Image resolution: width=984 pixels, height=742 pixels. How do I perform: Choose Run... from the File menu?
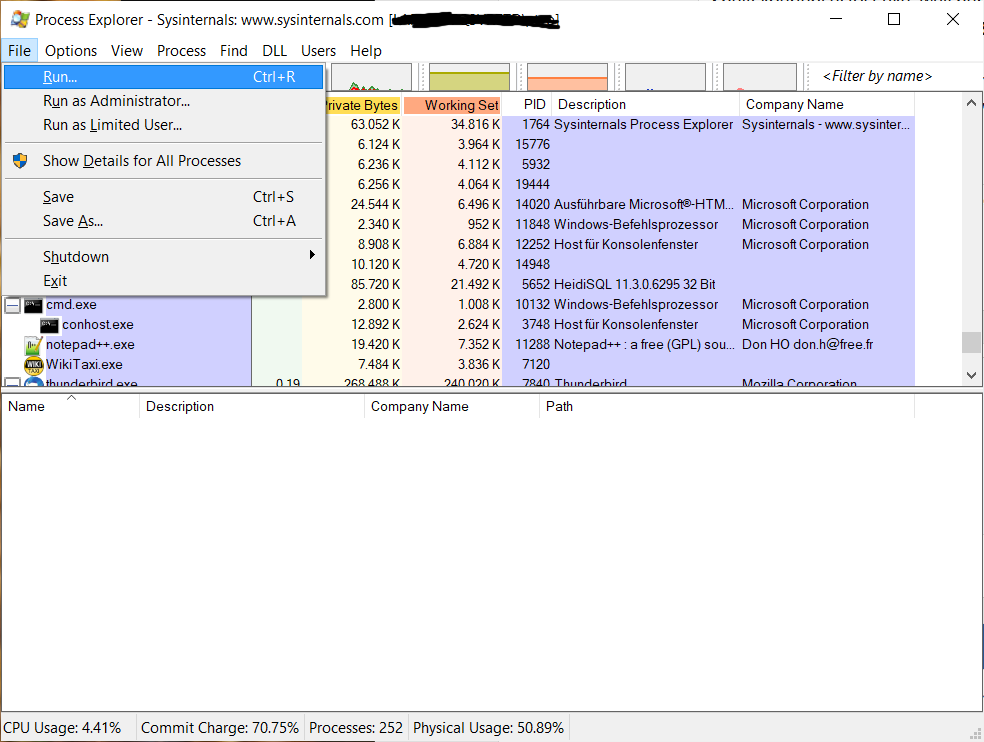click(x=163, y=77)
